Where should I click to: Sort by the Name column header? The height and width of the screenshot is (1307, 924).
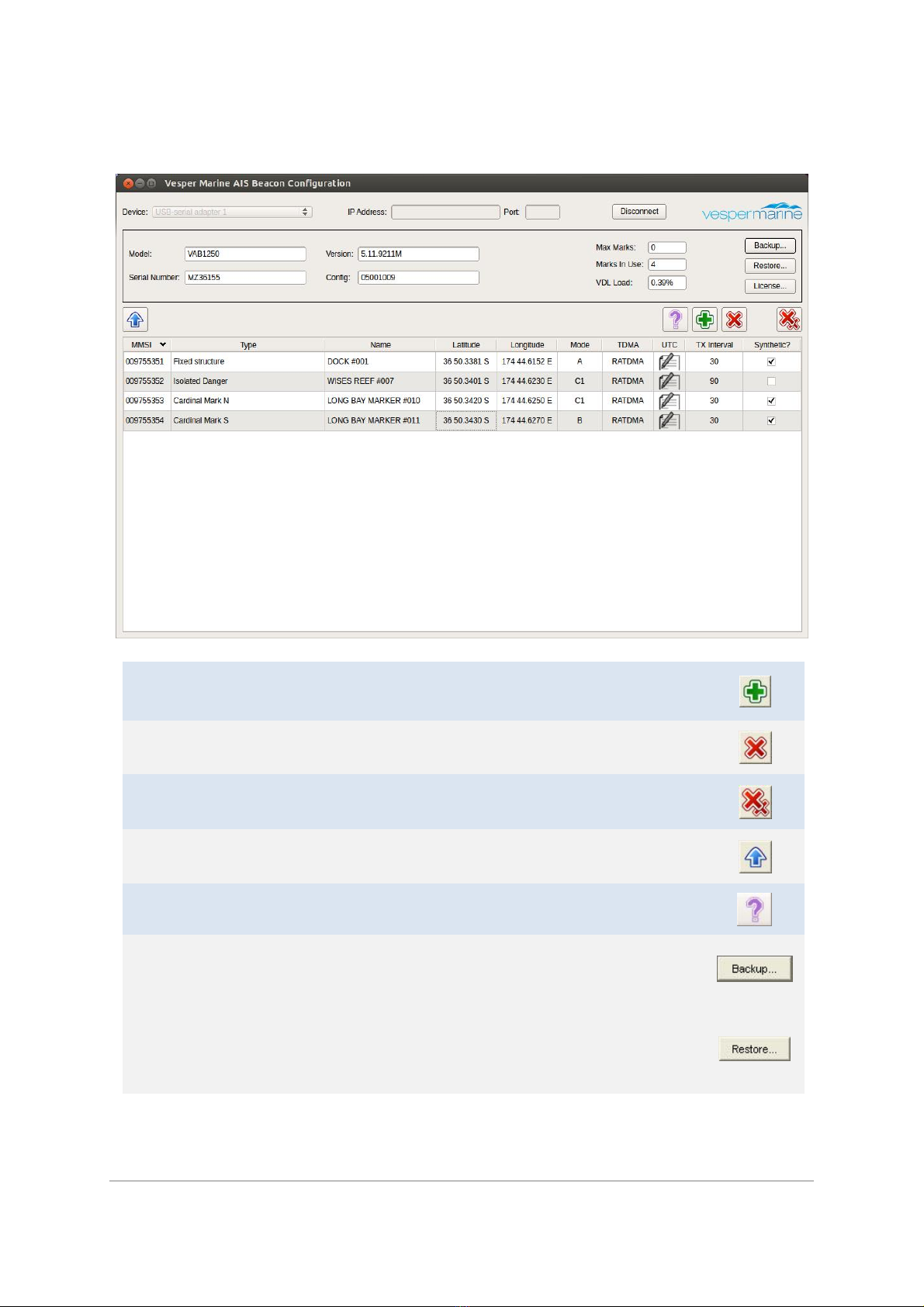pyautogui.click(x=380, y=344)
